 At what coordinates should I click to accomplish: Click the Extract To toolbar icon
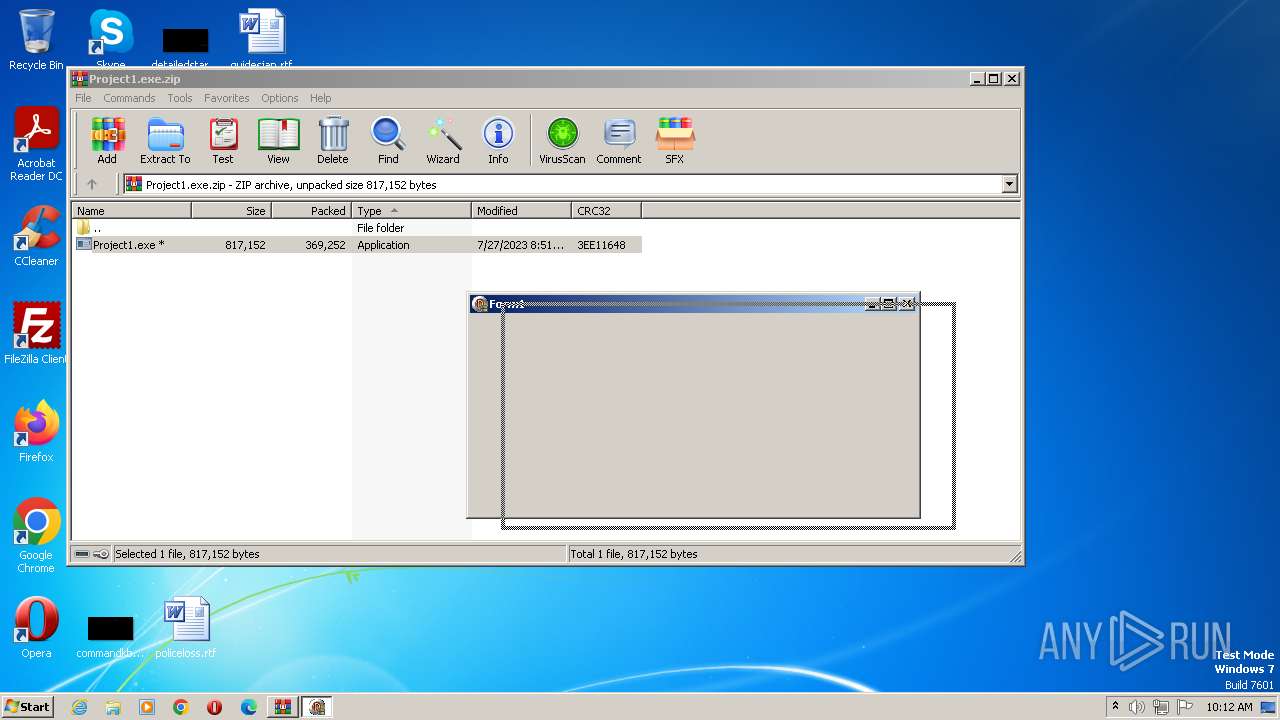[165, 140]
